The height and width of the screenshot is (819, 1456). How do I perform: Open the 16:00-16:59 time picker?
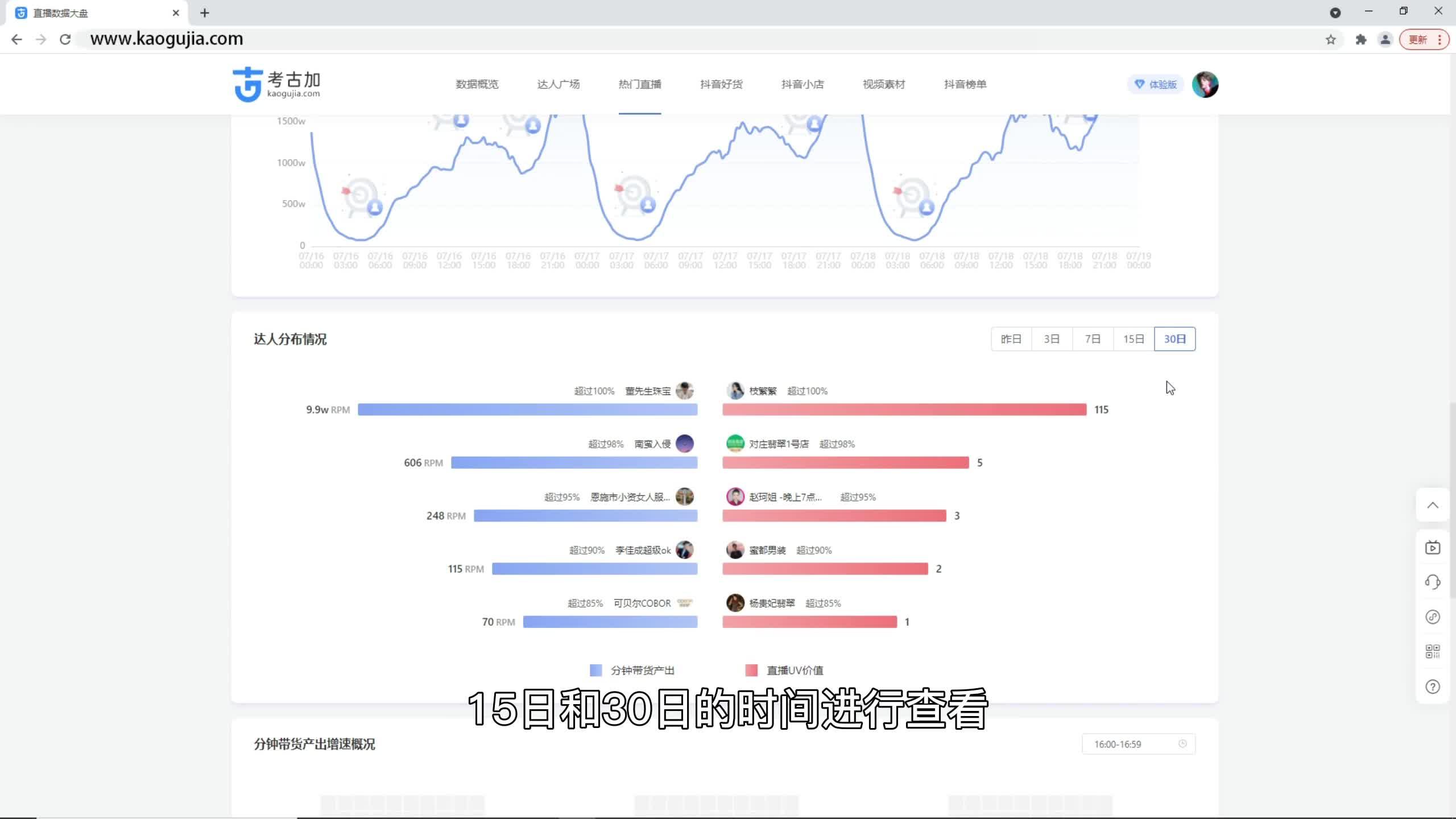(x=1139, y=744)
